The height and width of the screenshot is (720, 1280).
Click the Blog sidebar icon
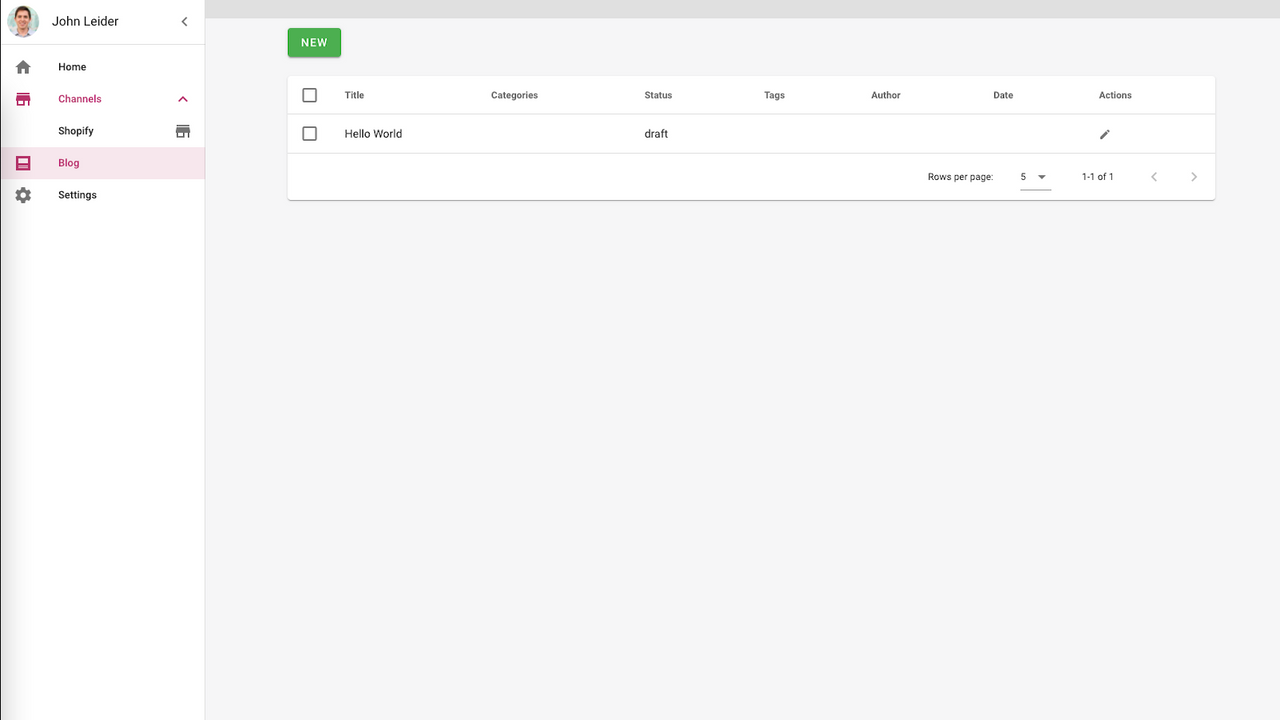pos(23,162)
